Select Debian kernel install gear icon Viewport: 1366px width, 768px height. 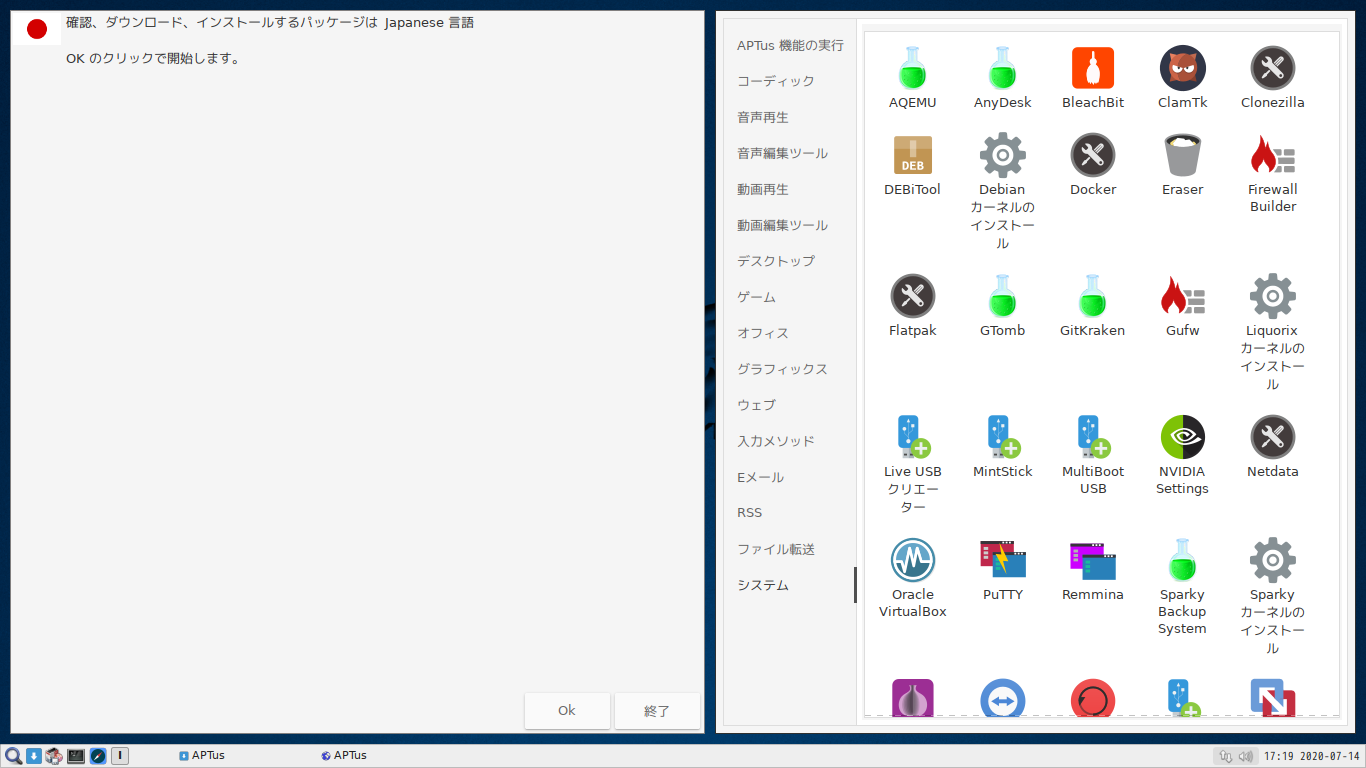click(1002, 155)
